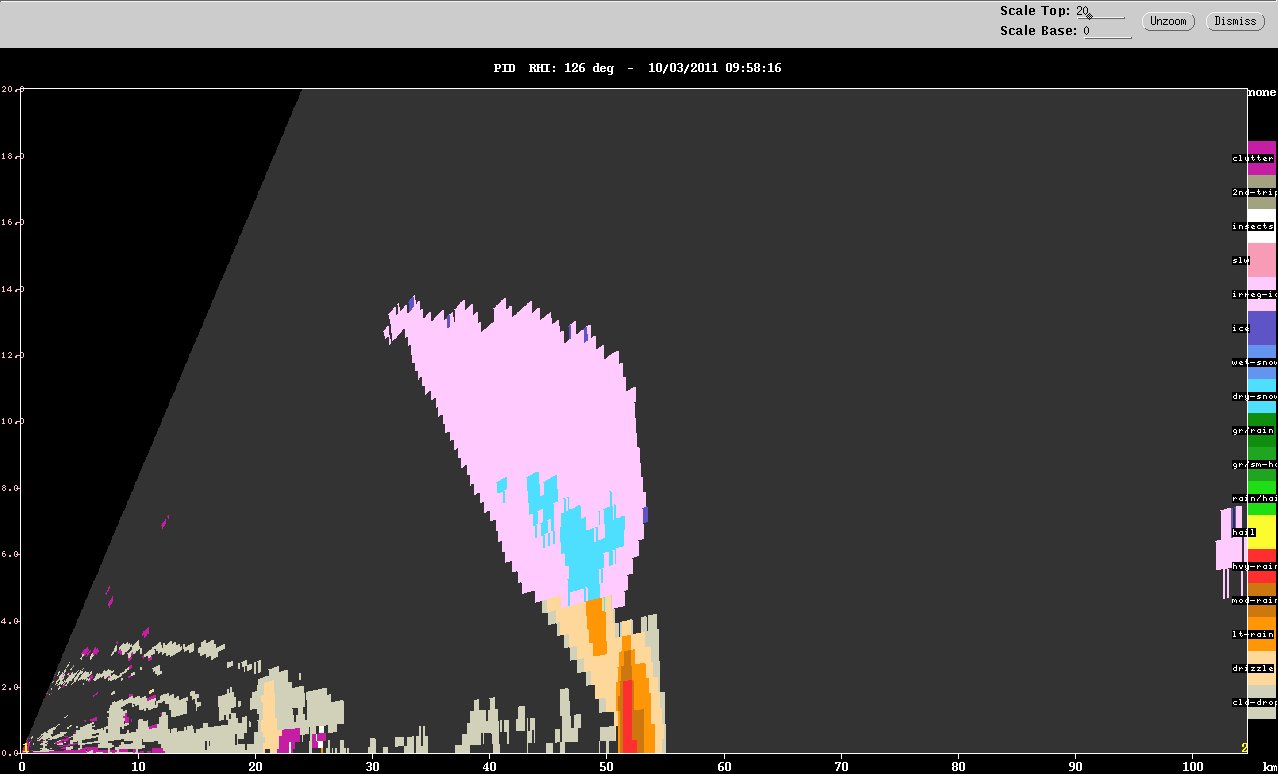Click the PID RHI plot title

[637, 68]
